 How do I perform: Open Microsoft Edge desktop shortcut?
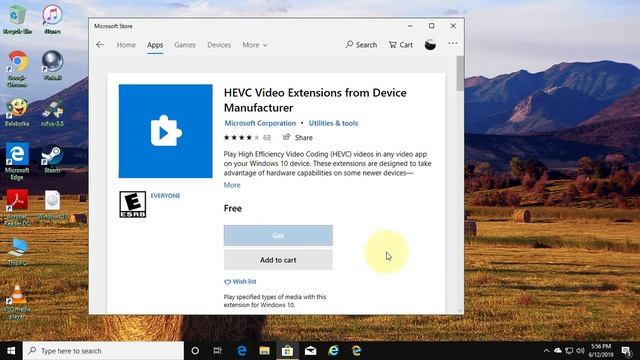coord(17,162)
